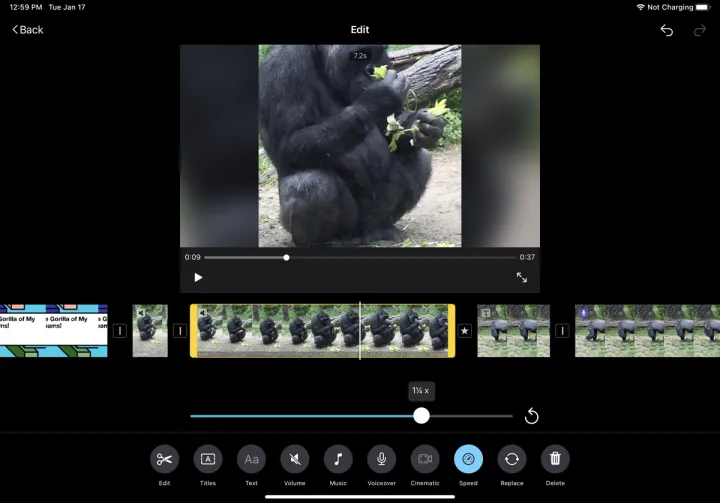
Task: Expand the preview to fullscreen
Action: (522, 277)
